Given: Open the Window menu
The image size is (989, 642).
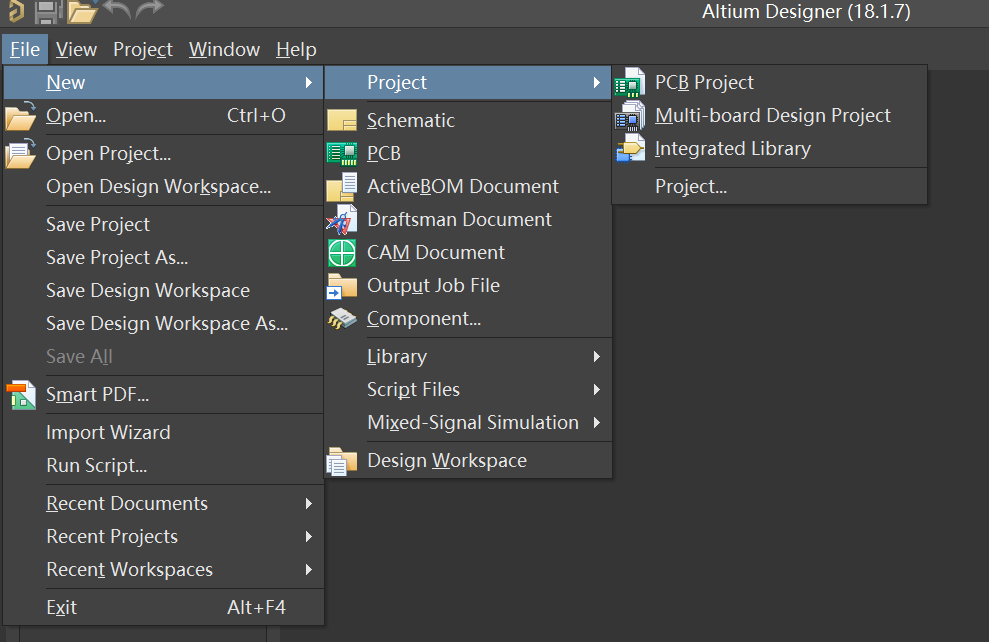Looking at the screenshot, I should pos(225,49).
